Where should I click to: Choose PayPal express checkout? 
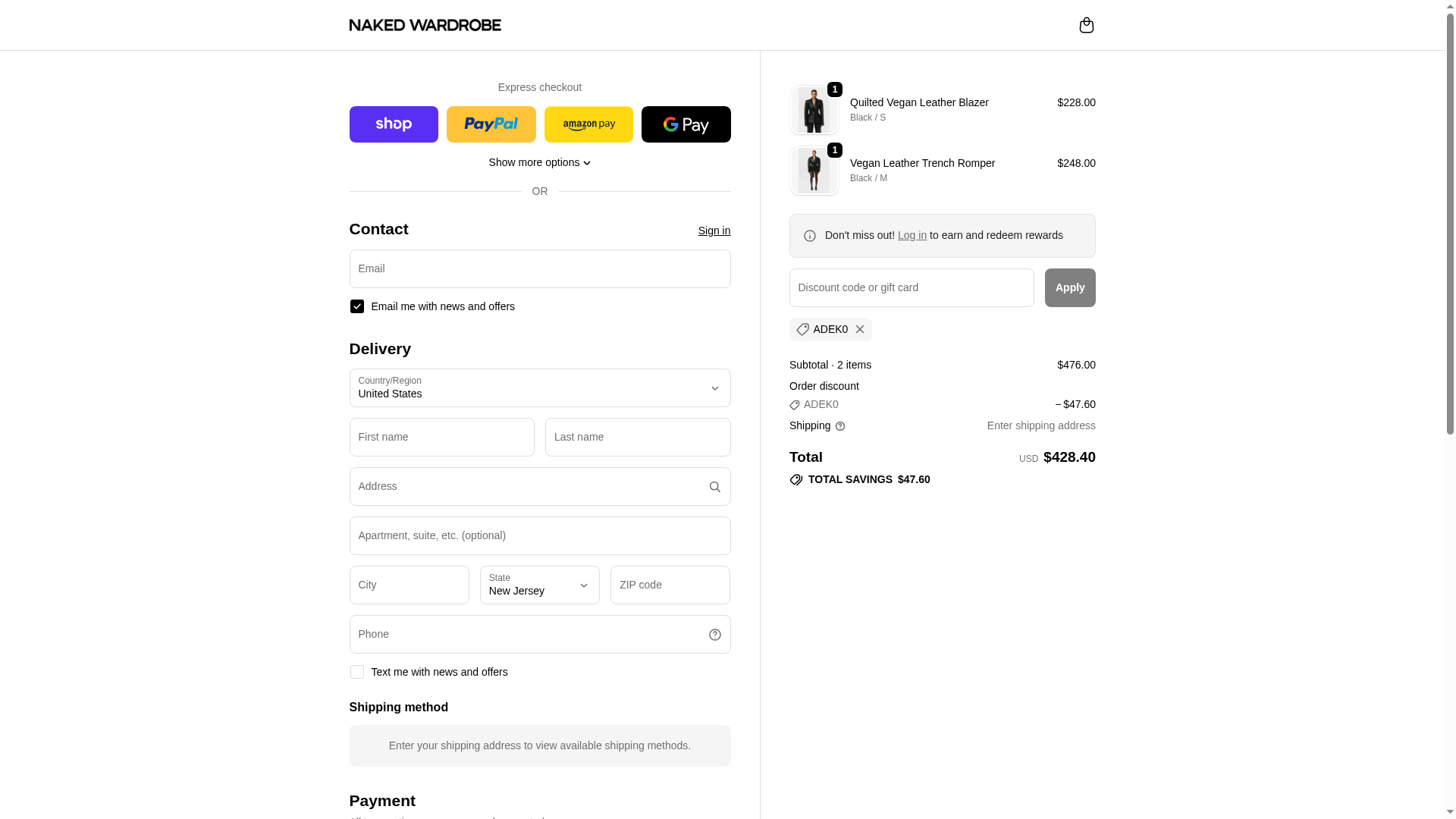(x=491, y=124)
